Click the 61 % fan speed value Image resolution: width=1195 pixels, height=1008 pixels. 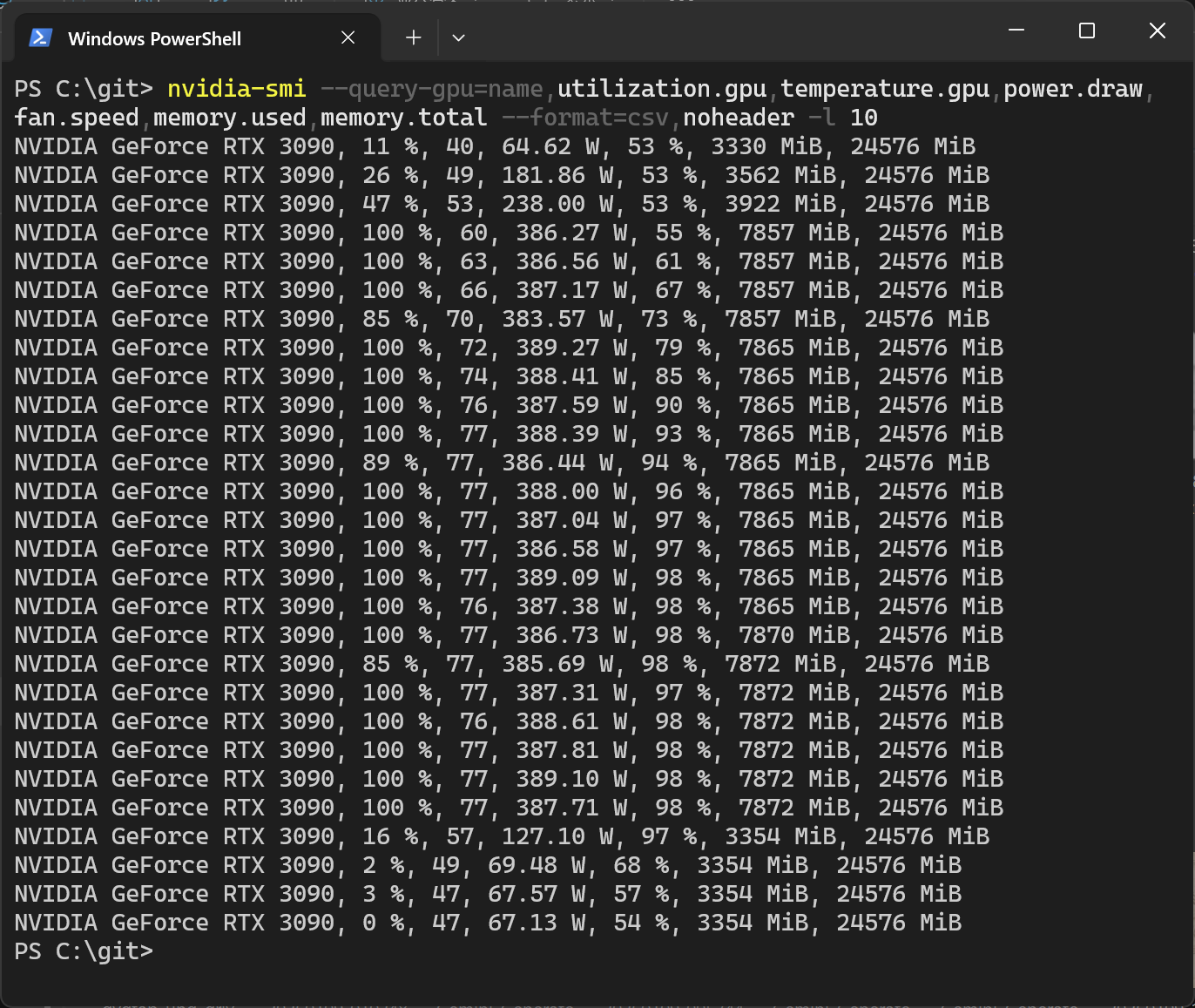pos(683,261)
